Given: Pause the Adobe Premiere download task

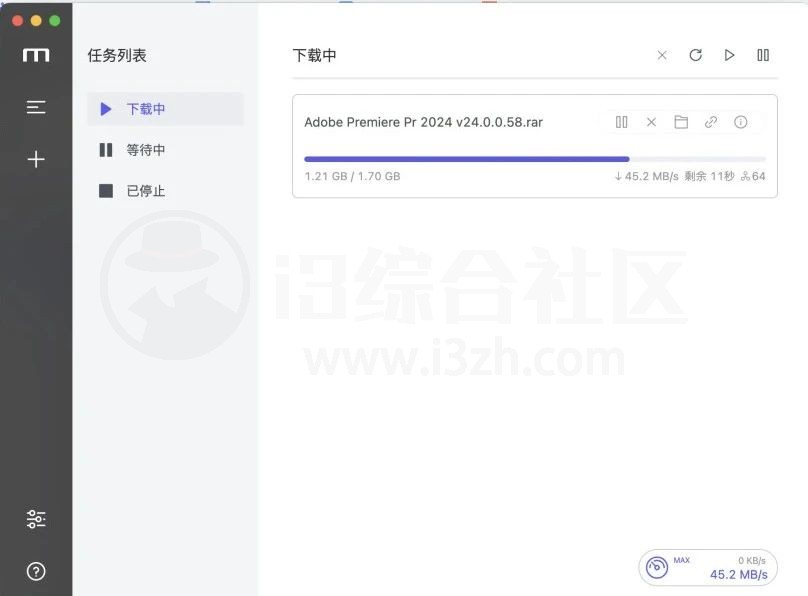Looking at the screenshot, I should click(x=622, y=122).
